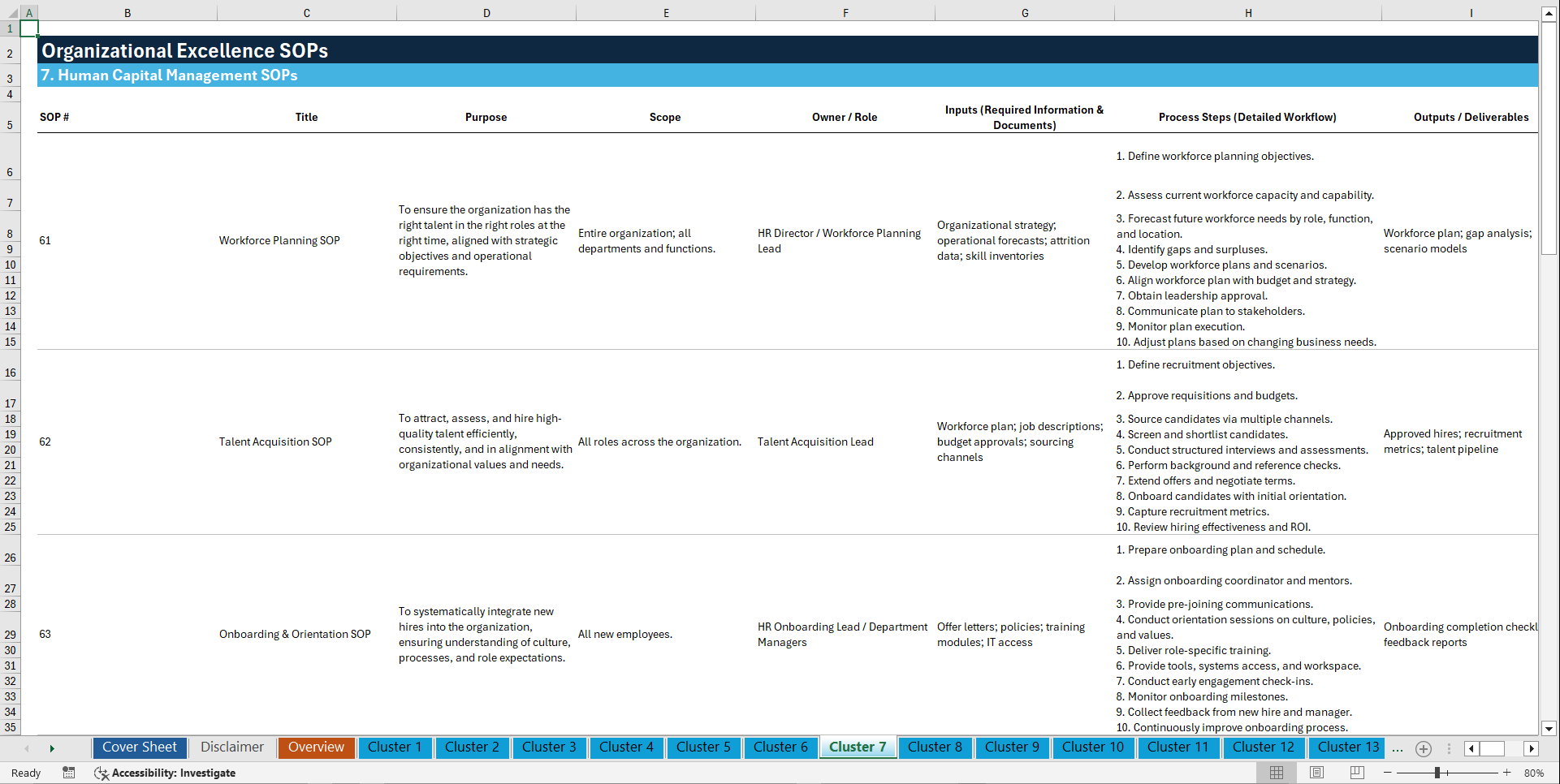Select the Disclaimer sheet tab
This screenshot has height=784, width=1560.
[231, 747]
